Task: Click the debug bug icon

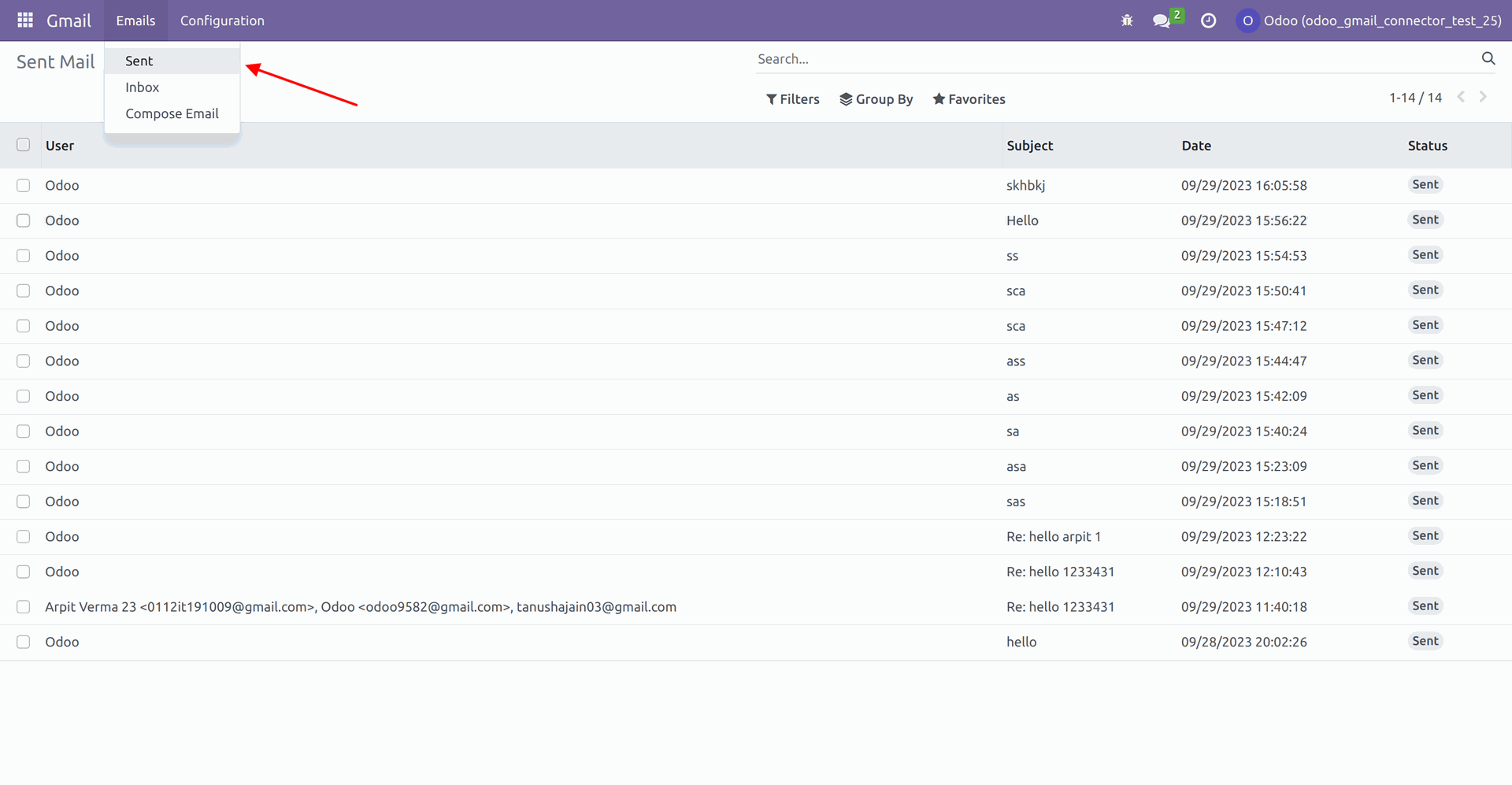Action: 1127,20
